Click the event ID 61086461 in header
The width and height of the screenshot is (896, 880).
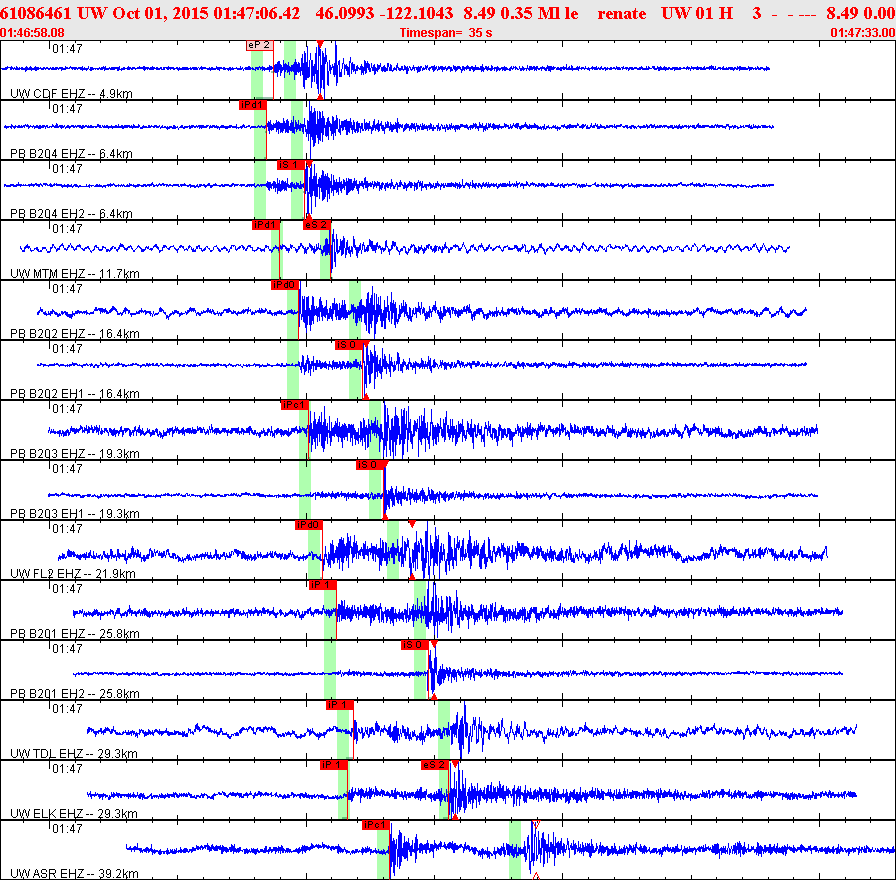coord(36,13)
